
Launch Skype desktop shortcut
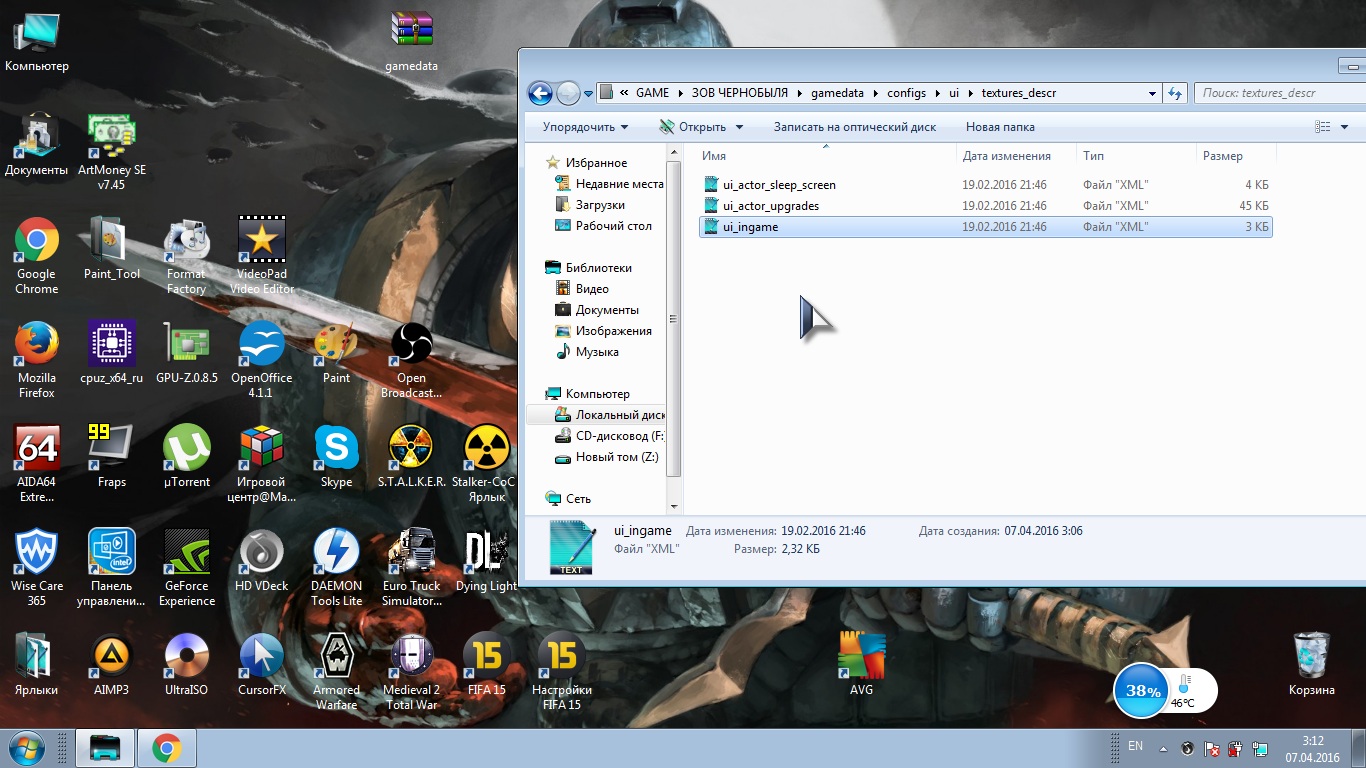click(x=337, y=456)
